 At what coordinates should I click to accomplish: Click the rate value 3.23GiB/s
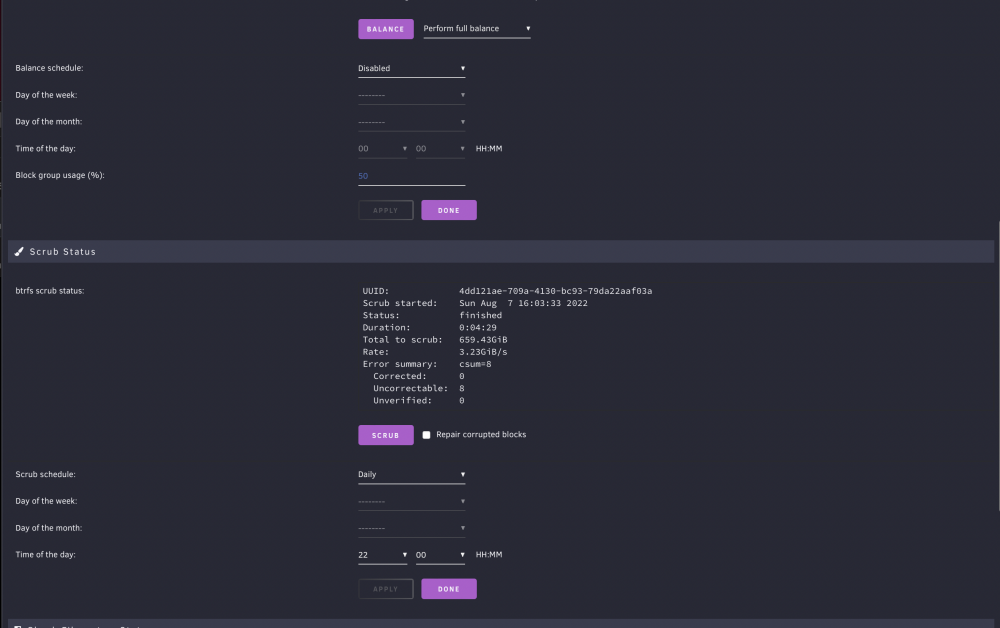click(483, 351)
